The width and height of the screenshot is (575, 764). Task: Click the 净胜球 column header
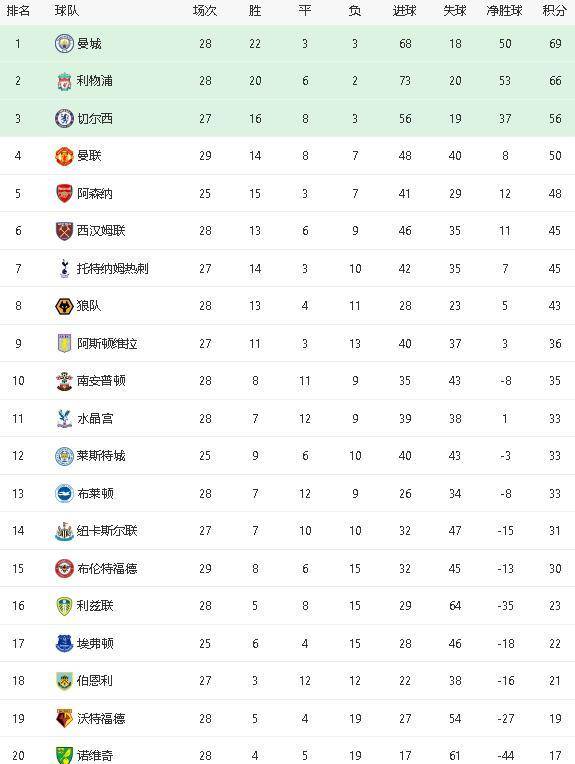[504, 11]
